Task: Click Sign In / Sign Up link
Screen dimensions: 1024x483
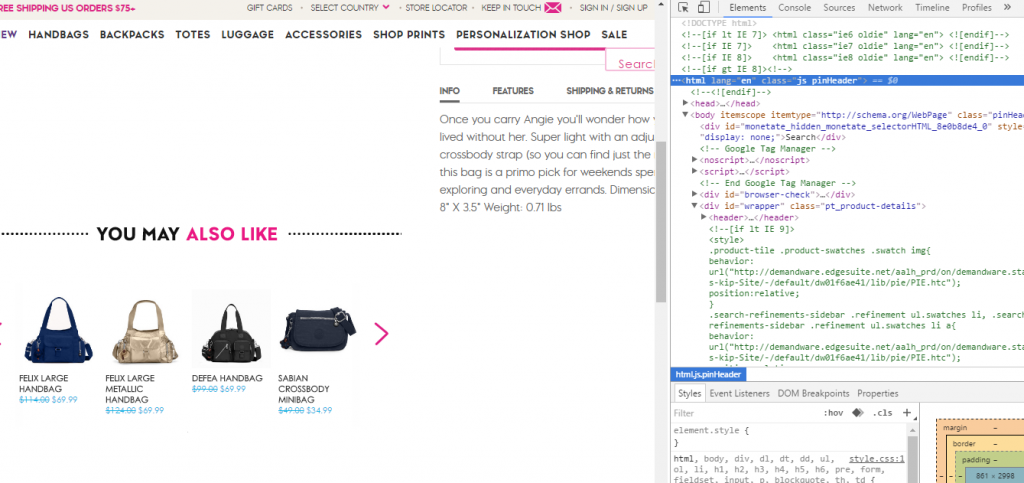Action: [x=613, y=8]
